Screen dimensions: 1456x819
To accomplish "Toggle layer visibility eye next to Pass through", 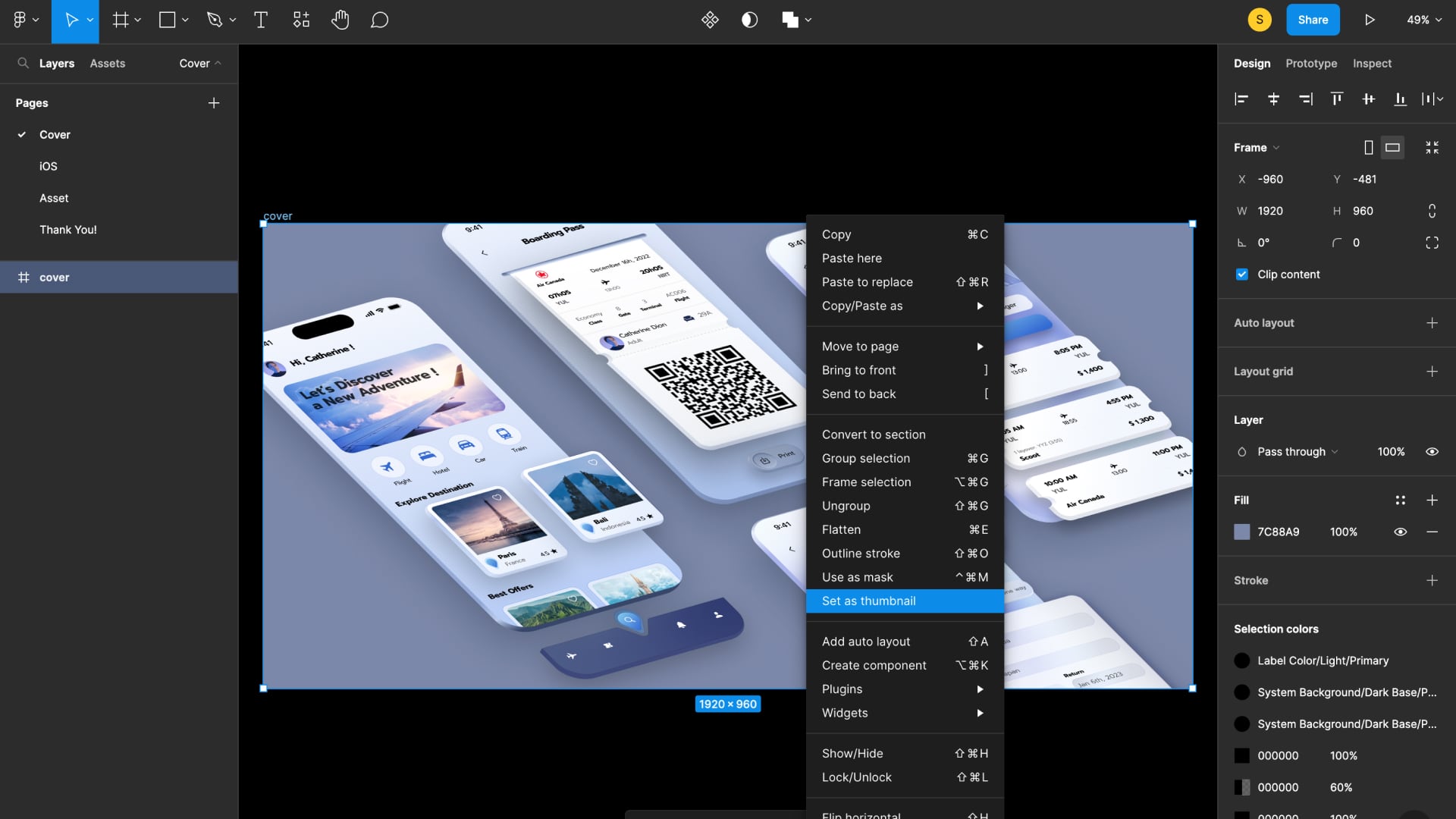I will coord(1432,451).
